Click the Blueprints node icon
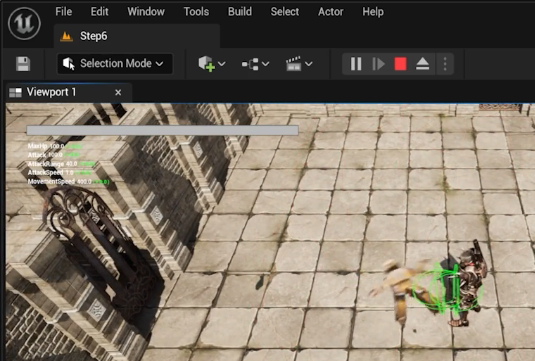This screenshot has width=535, height=361. pos(250,64)
